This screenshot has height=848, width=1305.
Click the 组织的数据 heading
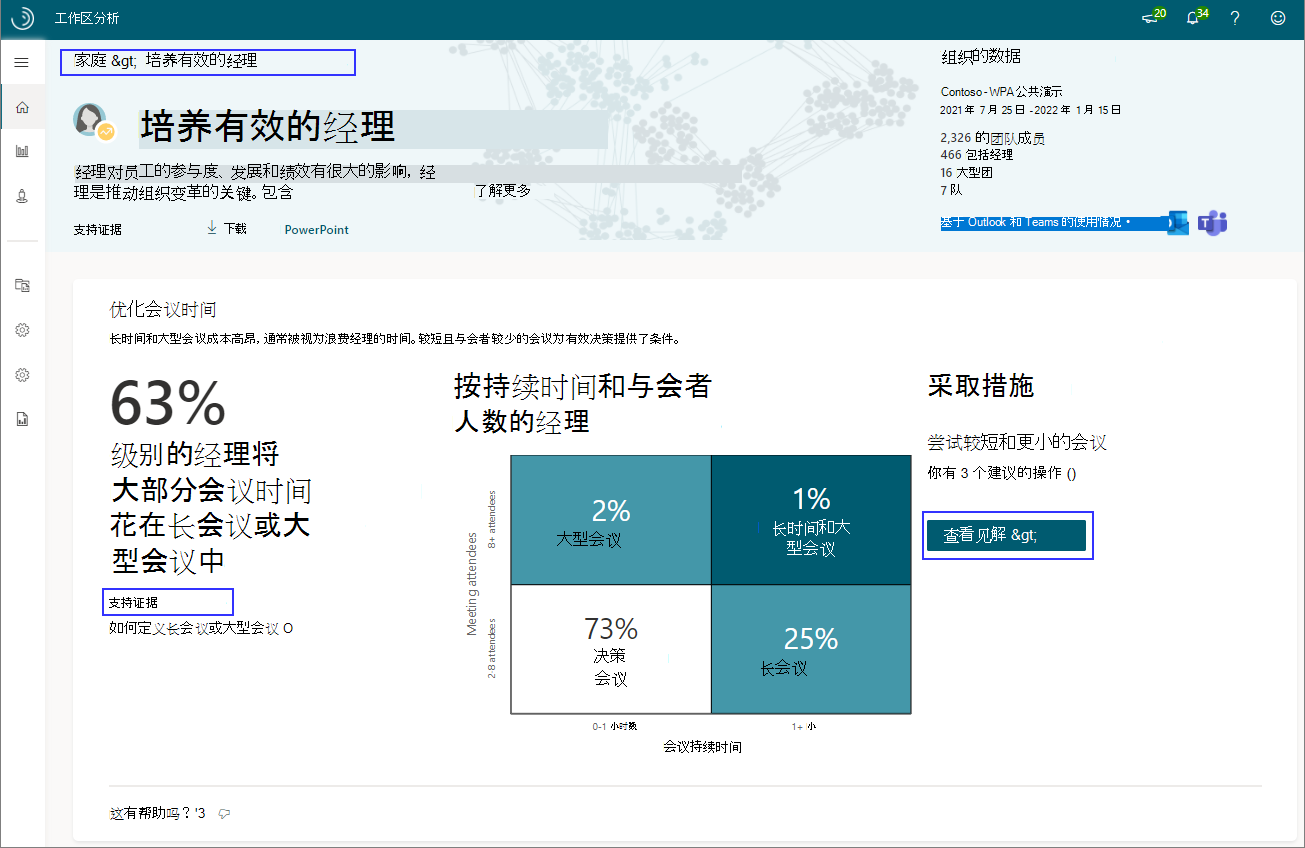(981, 56)
